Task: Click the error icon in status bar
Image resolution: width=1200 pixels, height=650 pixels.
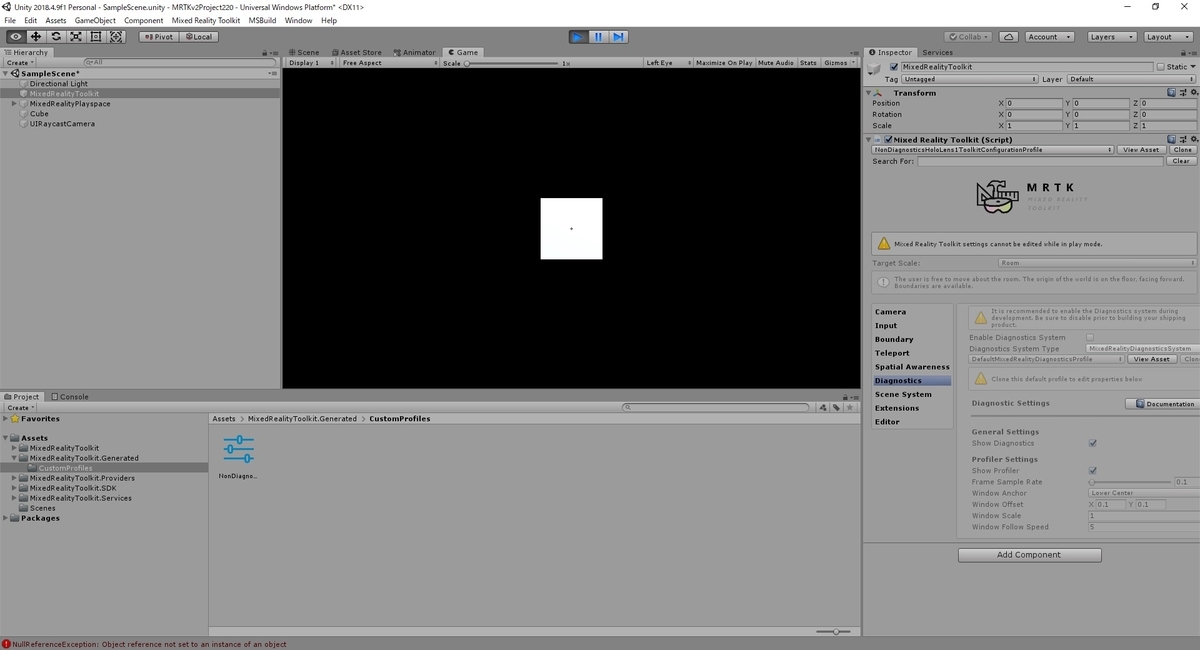Action: [6, 644]
